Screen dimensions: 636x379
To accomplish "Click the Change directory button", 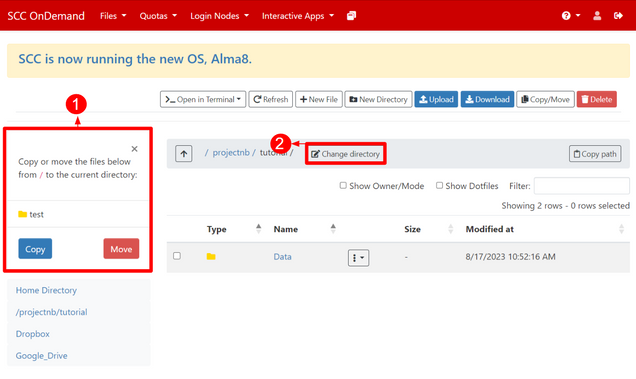I will pos(346,154).
